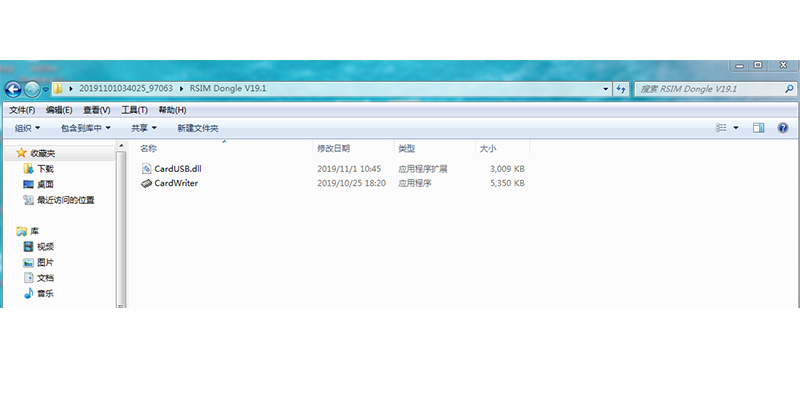800x407 pixels.
Task: Open the 组织 dropdown
Action: (x=28, y=128)
